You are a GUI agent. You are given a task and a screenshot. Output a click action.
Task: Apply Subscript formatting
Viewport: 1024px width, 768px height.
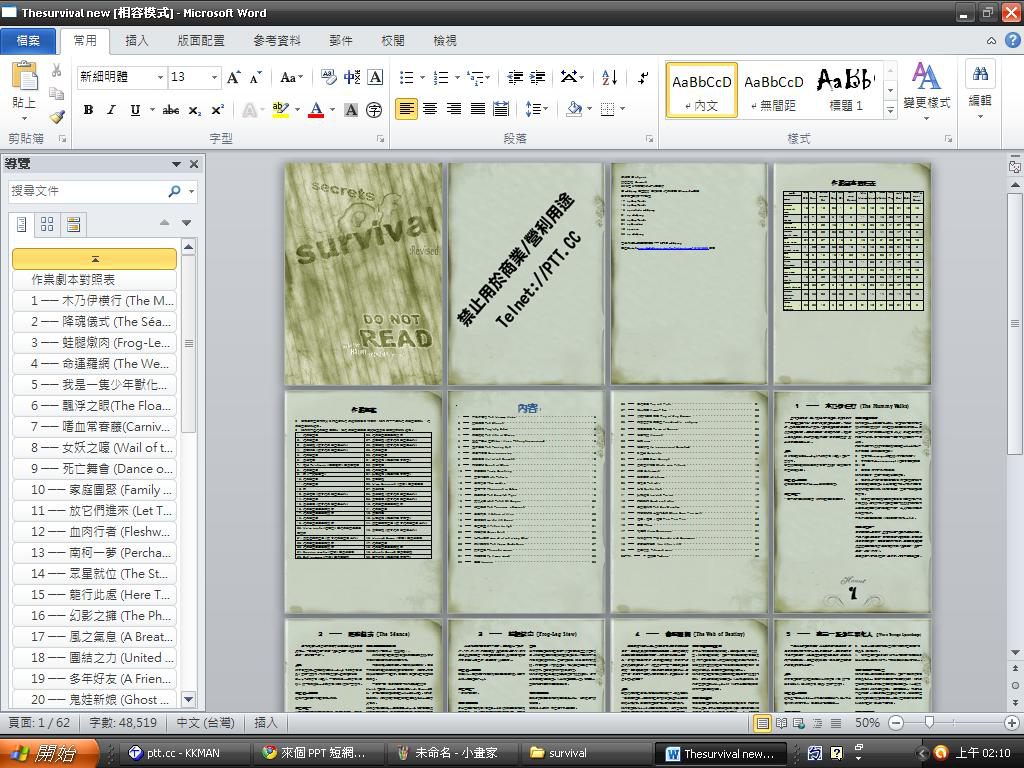[195, 110]
